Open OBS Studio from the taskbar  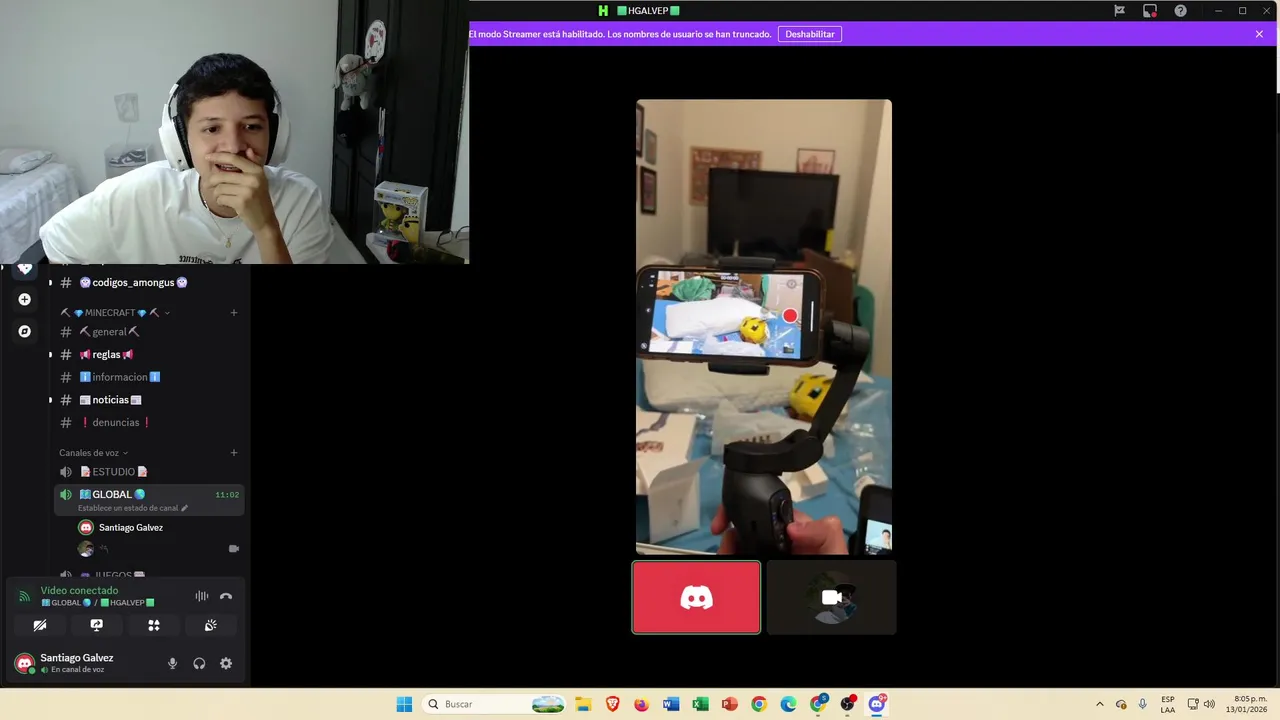click(x=847, y=704)
